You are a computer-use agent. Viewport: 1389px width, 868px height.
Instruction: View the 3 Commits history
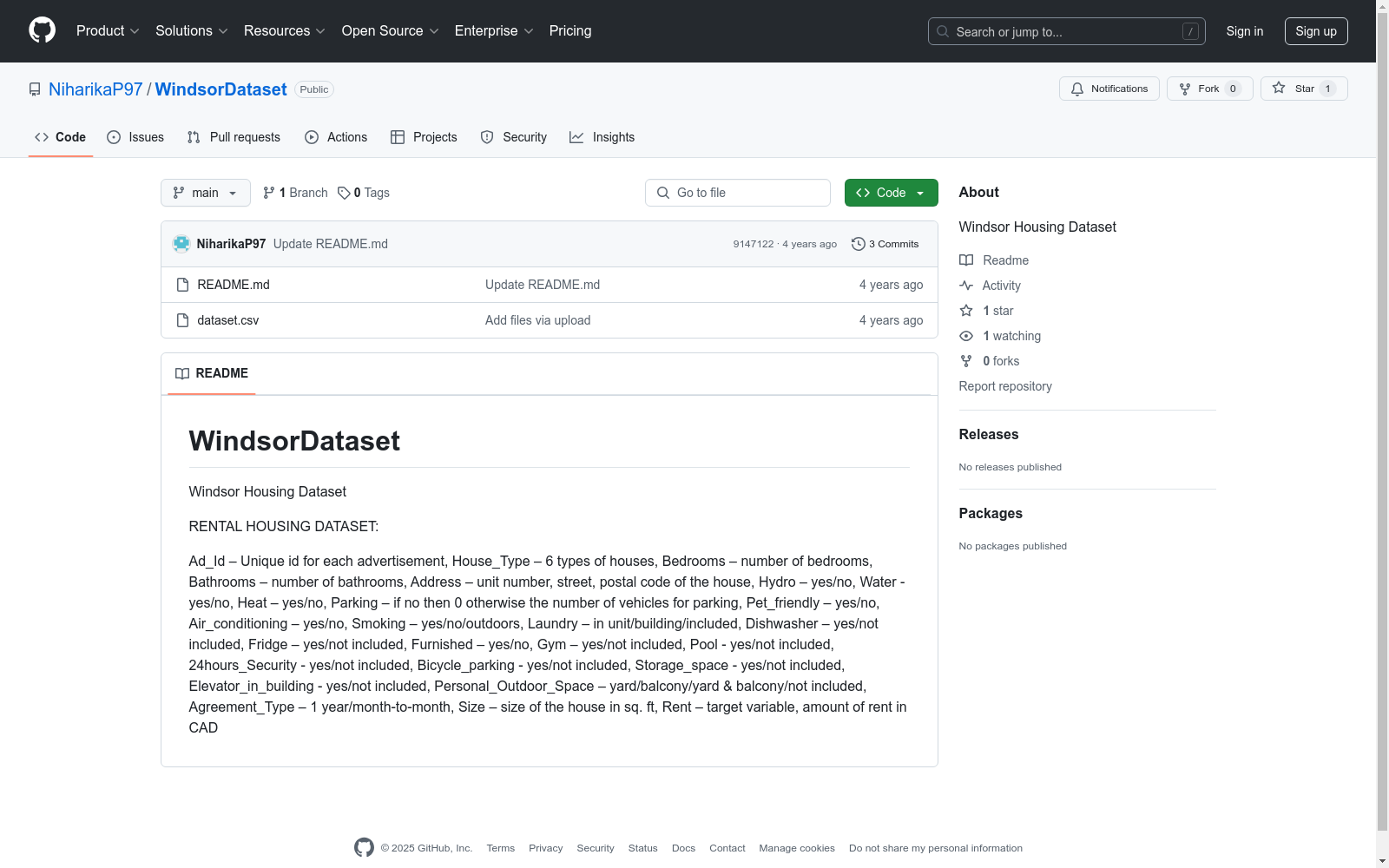(885, 244)
